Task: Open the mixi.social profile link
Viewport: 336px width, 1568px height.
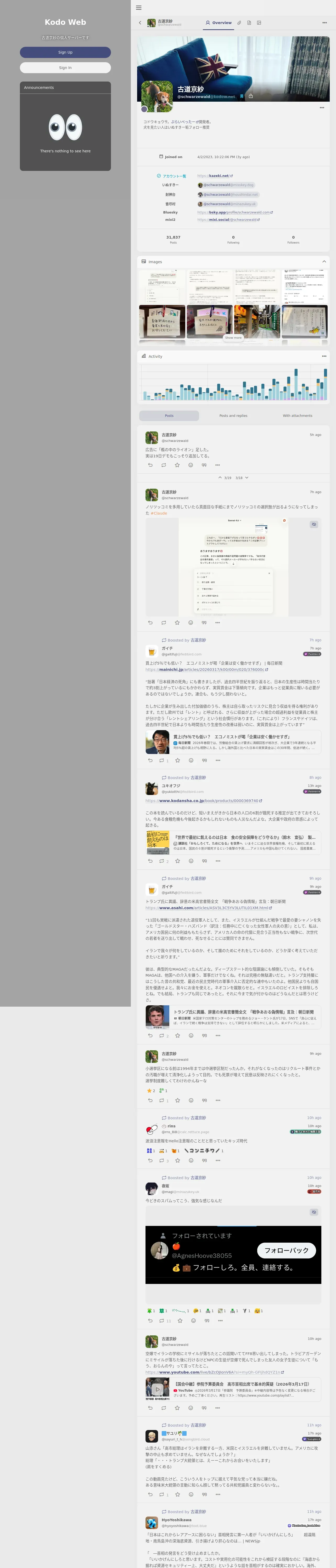Action: tap(228, 220)
